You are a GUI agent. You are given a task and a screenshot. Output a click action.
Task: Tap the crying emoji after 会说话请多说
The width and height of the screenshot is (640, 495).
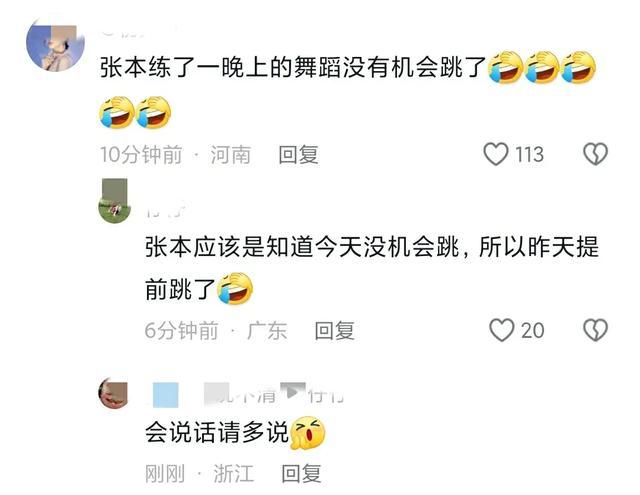coord(308,433)
